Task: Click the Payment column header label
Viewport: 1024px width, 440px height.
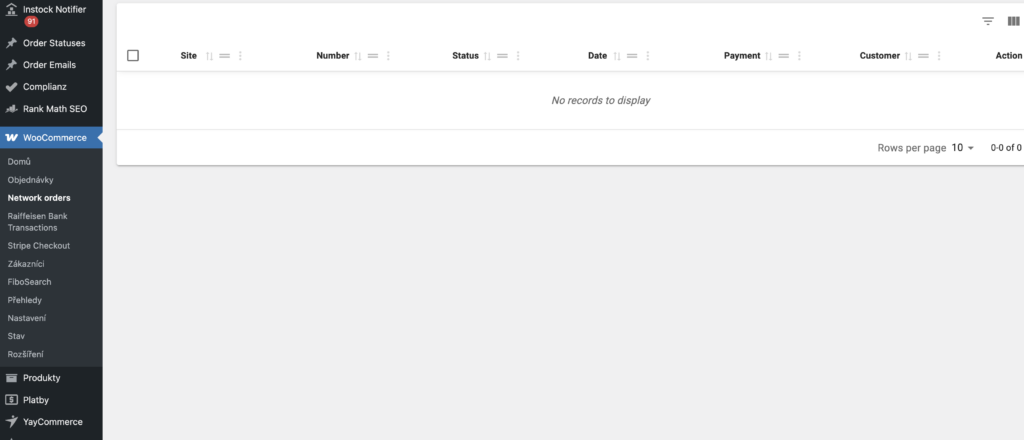Action: click(742, 56)
